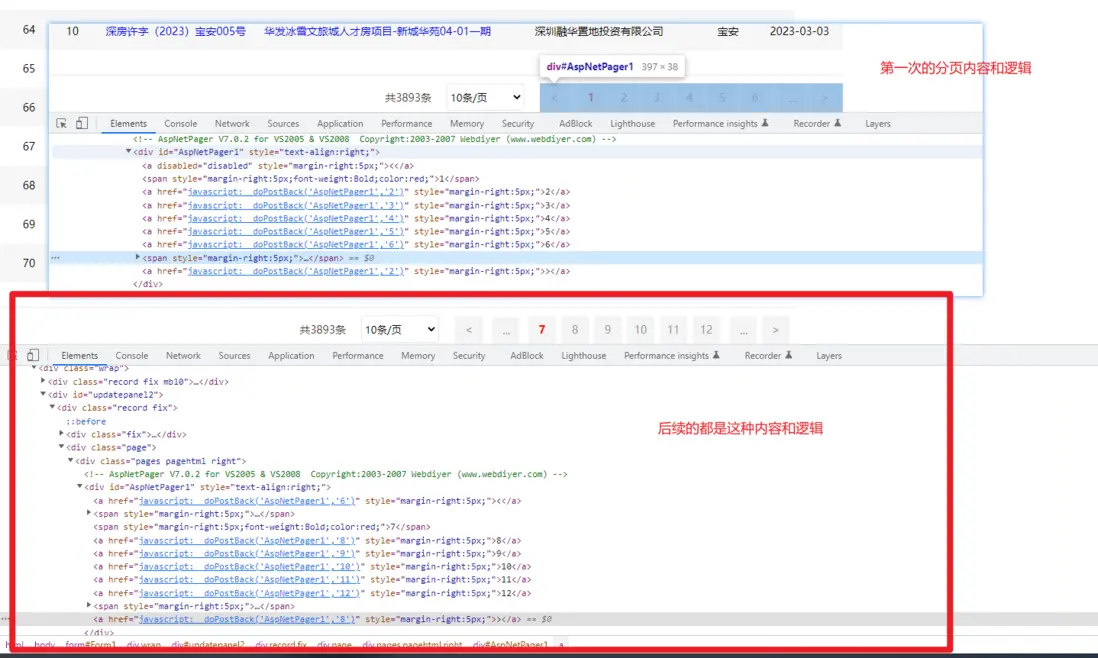This screenshot has height=658, width=1098.
Task: Open Performance tab in lower DevTools
Action: tap(357, 356)
